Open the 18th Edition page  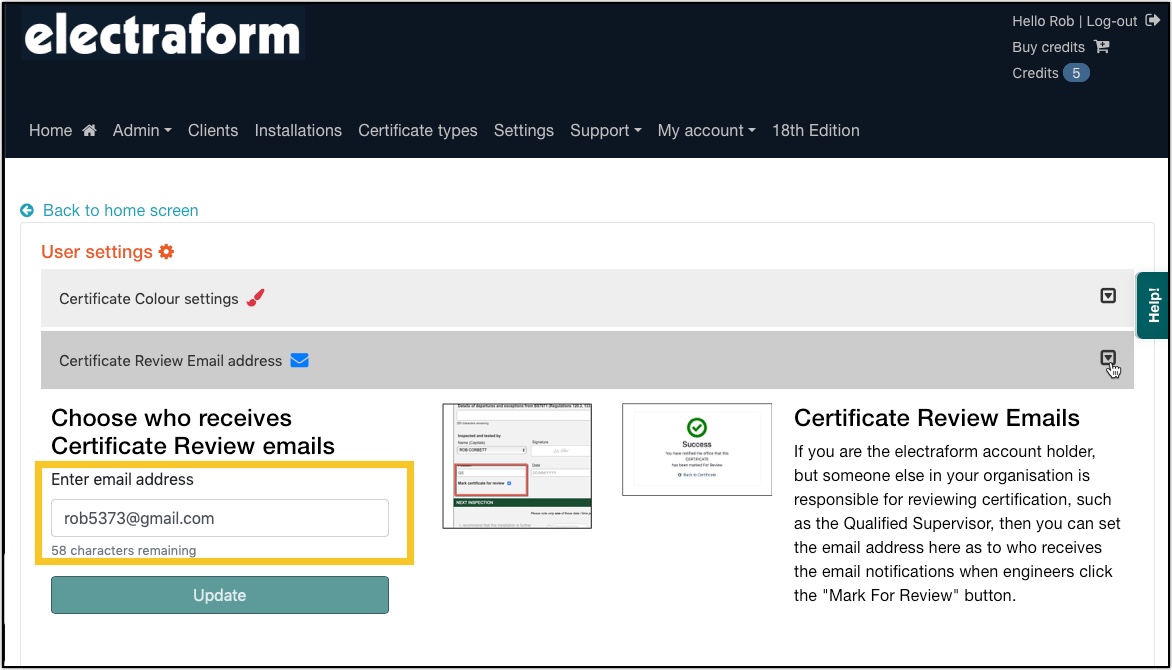coord(815,130)
